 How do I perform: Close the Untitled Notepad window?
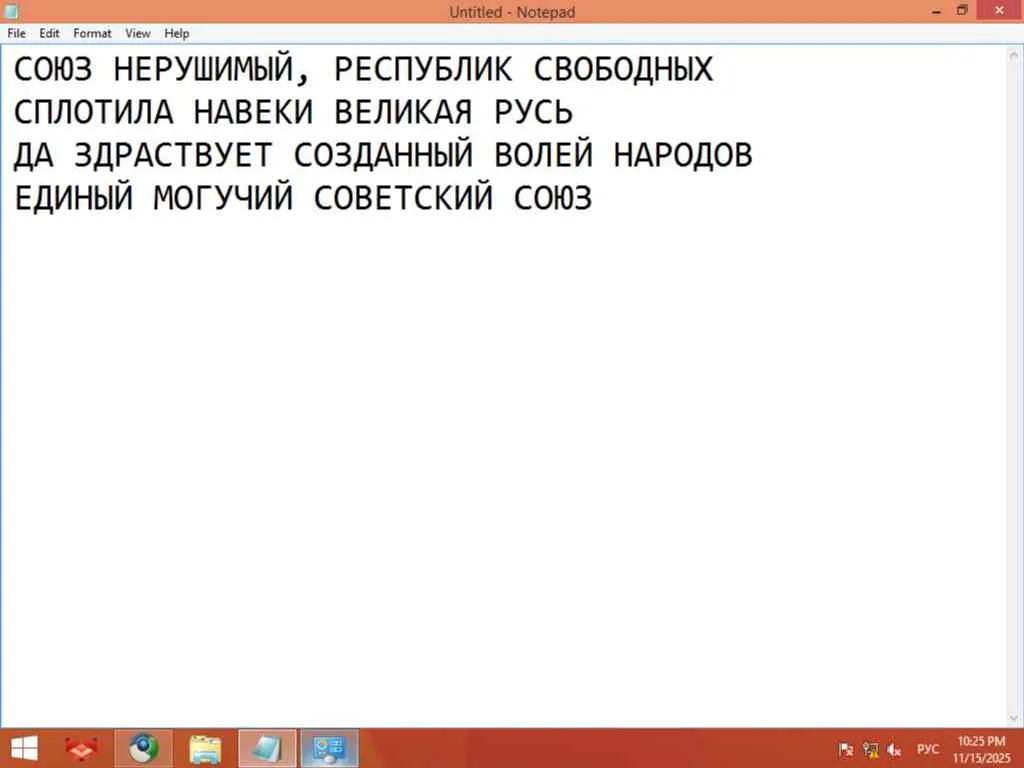point(999,10)
